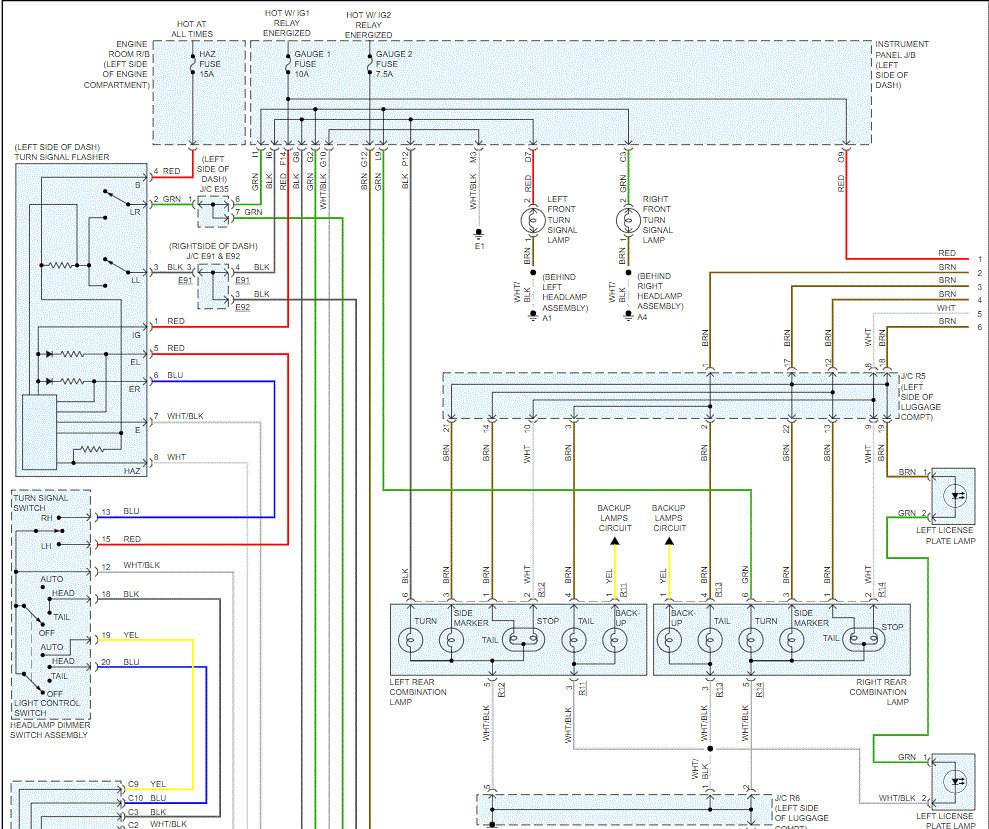Click the LR switch contact in turn signal flasher
The height and width of the screenshot is (829, 989).
(x=117, y=197)
